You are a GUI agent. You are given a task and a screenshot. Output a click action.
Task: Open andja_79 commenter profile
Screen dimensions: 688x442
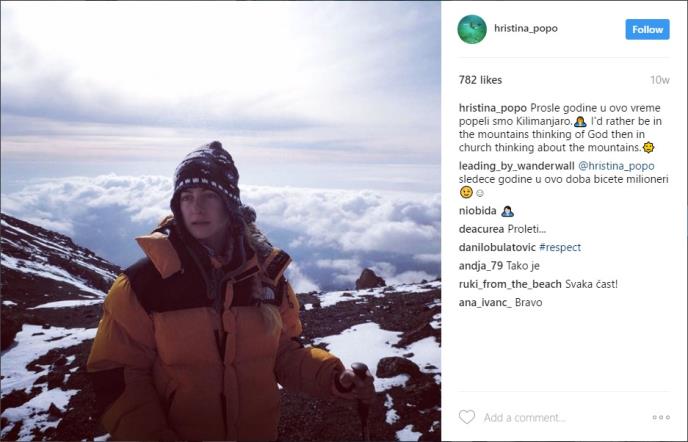tap(481, 266)
